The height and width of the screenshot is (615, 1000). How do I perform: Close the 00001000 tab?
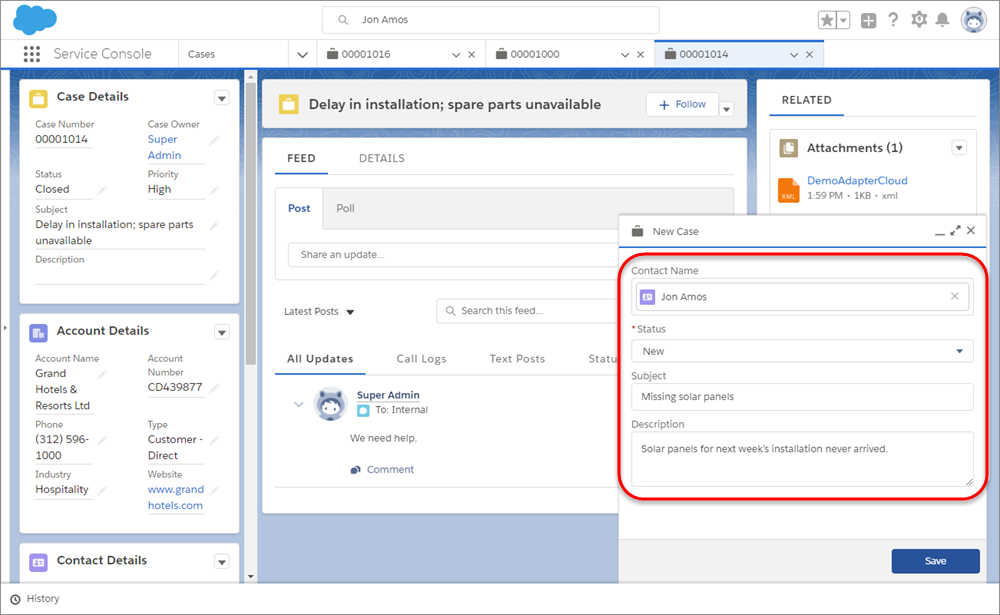coord(640,55)
